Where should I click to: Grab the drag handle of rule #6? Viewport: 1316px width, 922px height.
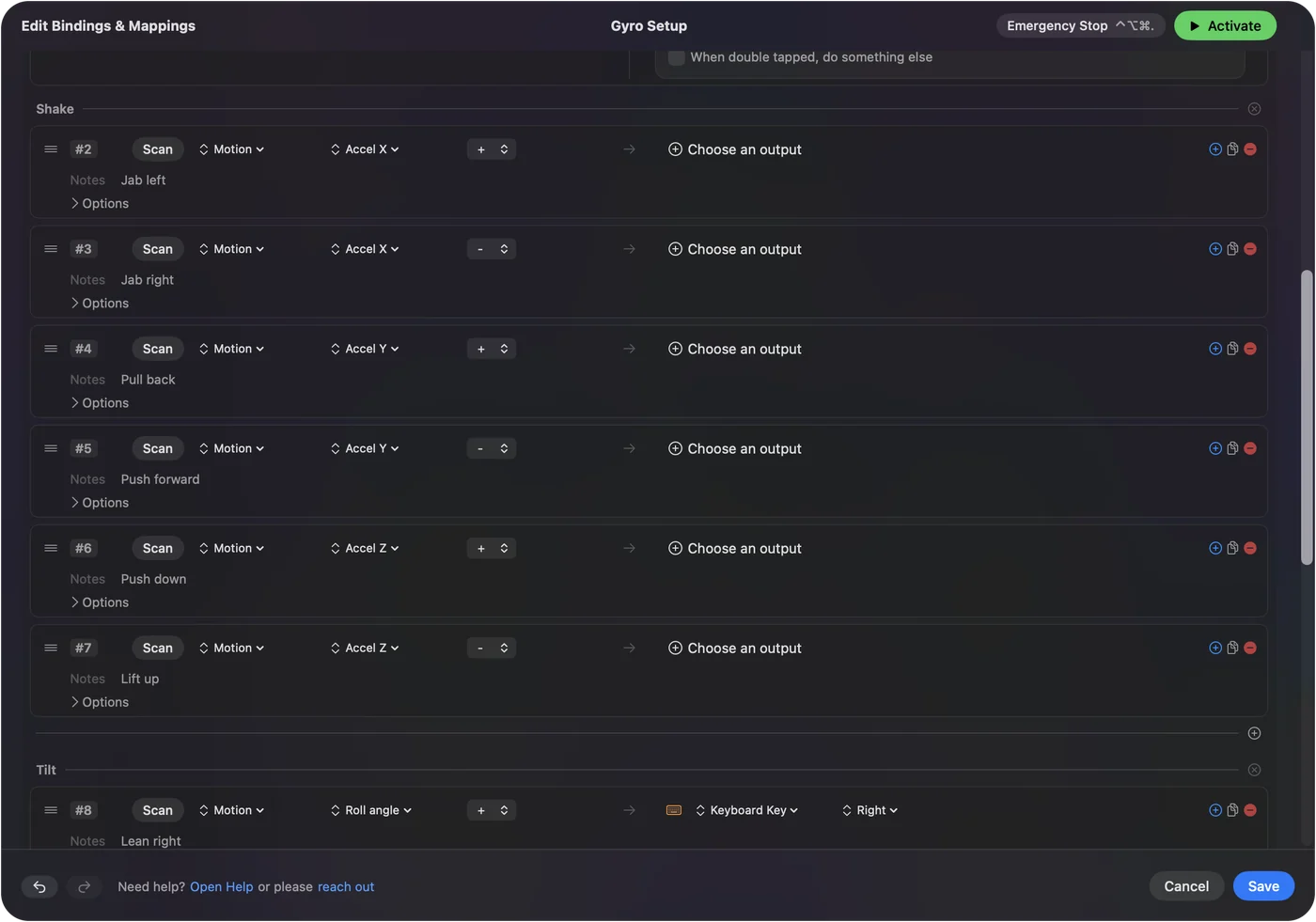pyautogui.click(x=51, y=548)
